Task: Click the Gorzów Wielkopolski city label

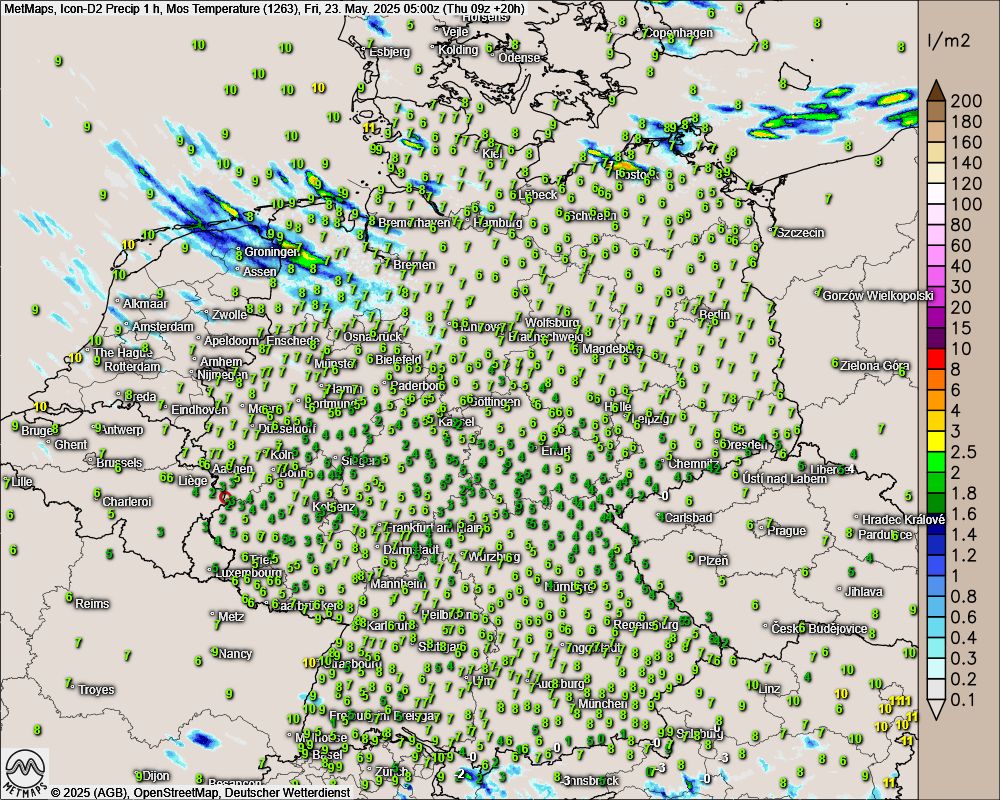Action: [x=878, y=296]
